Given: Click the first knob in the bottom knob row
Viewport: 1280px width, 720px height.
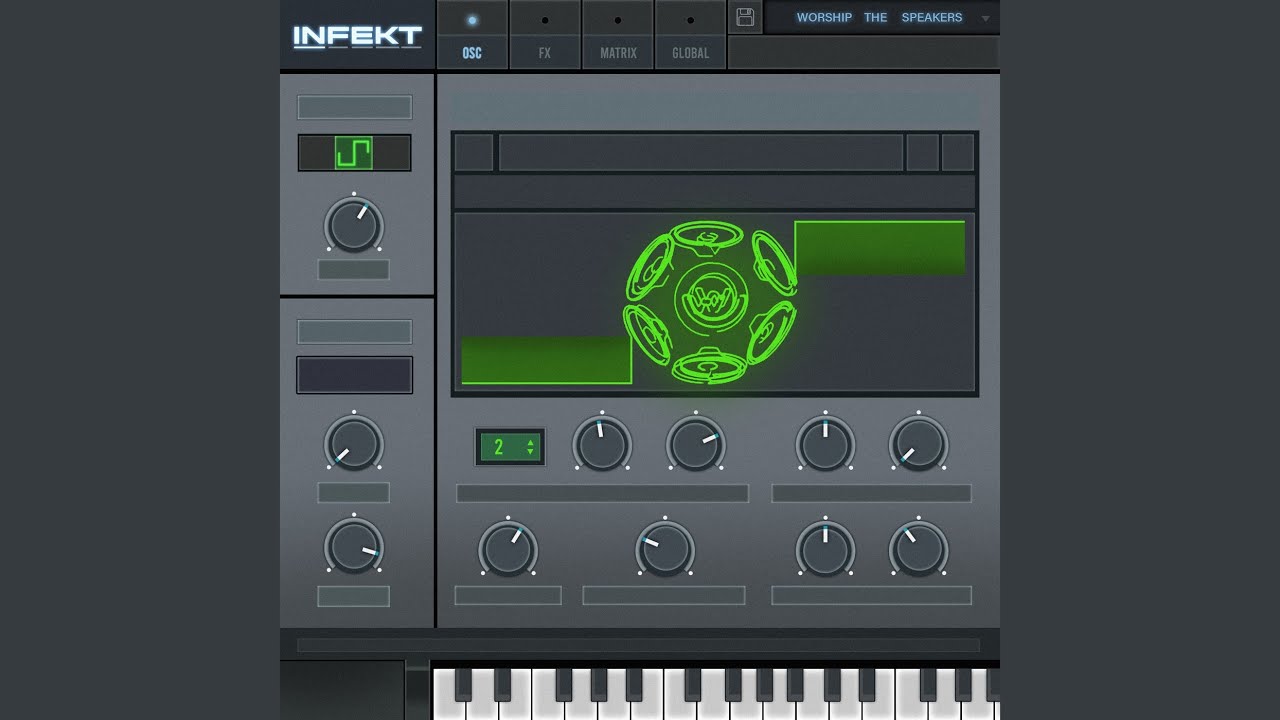Looking at the screenshot, I should (x=508, y=550).
